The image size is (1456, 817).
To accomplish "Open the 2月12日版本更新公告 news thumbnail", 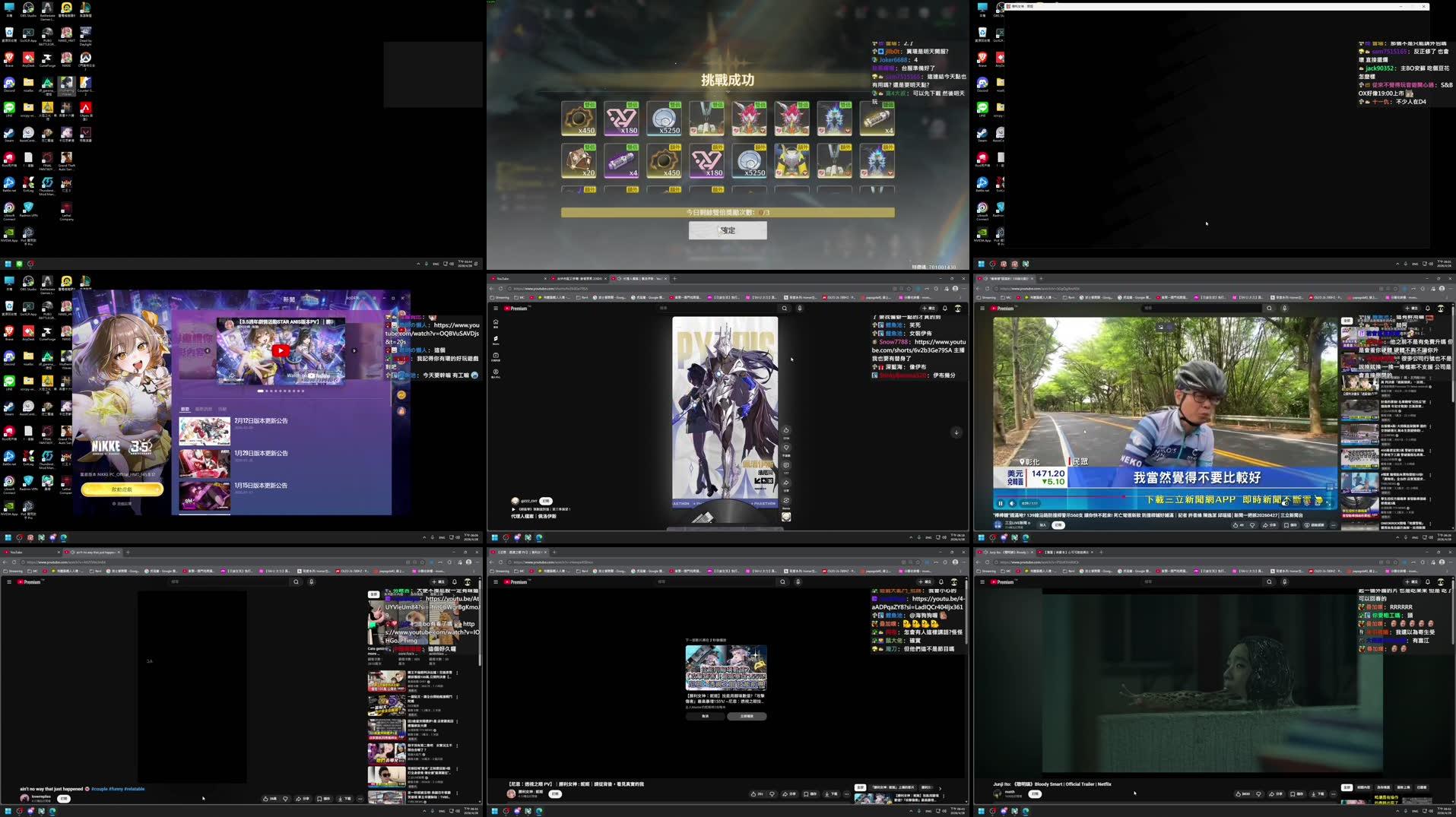I will point(204,431).
